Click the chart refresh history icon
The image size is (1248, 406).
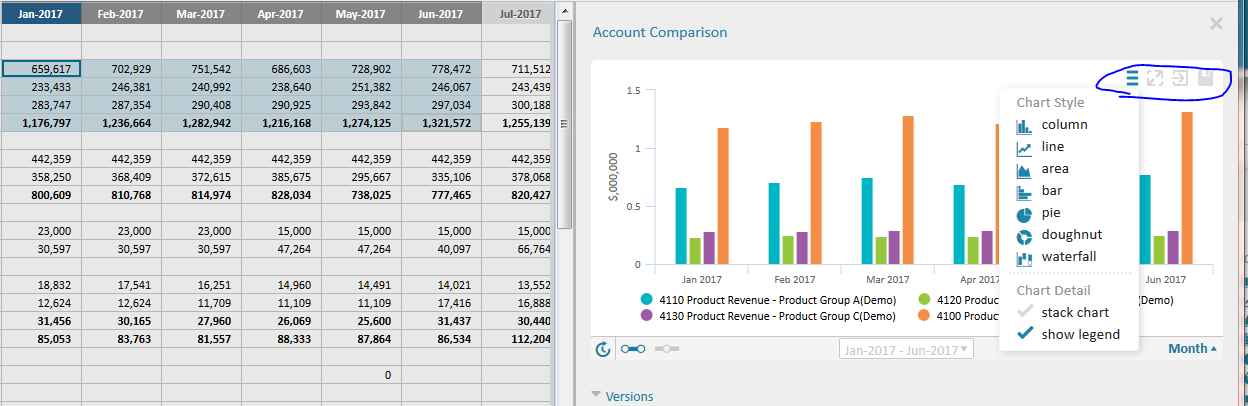point(603,349)
